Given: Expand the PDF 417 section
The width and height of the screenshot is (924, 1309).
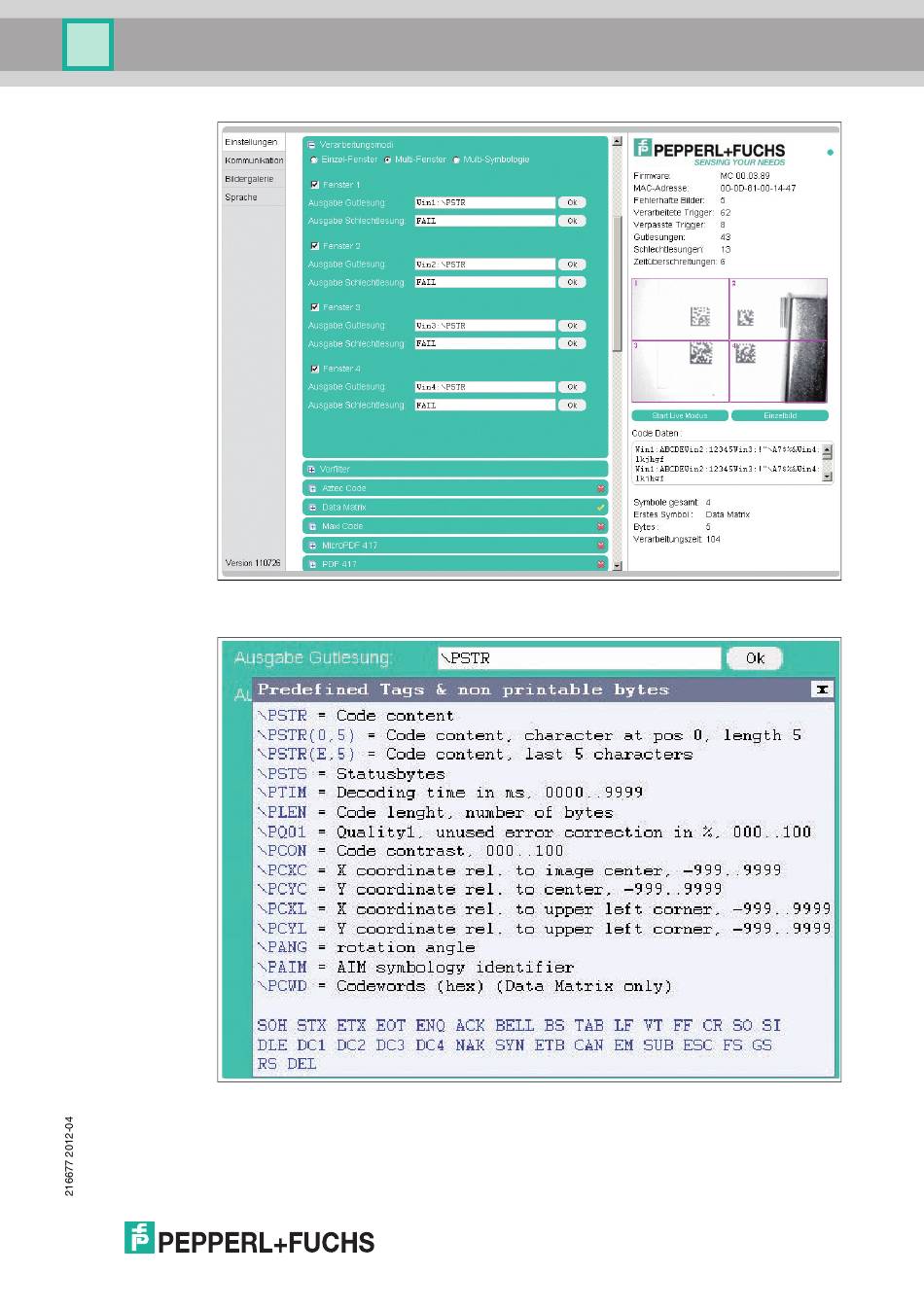Looking at the screenshot, I should pos(312,564).
